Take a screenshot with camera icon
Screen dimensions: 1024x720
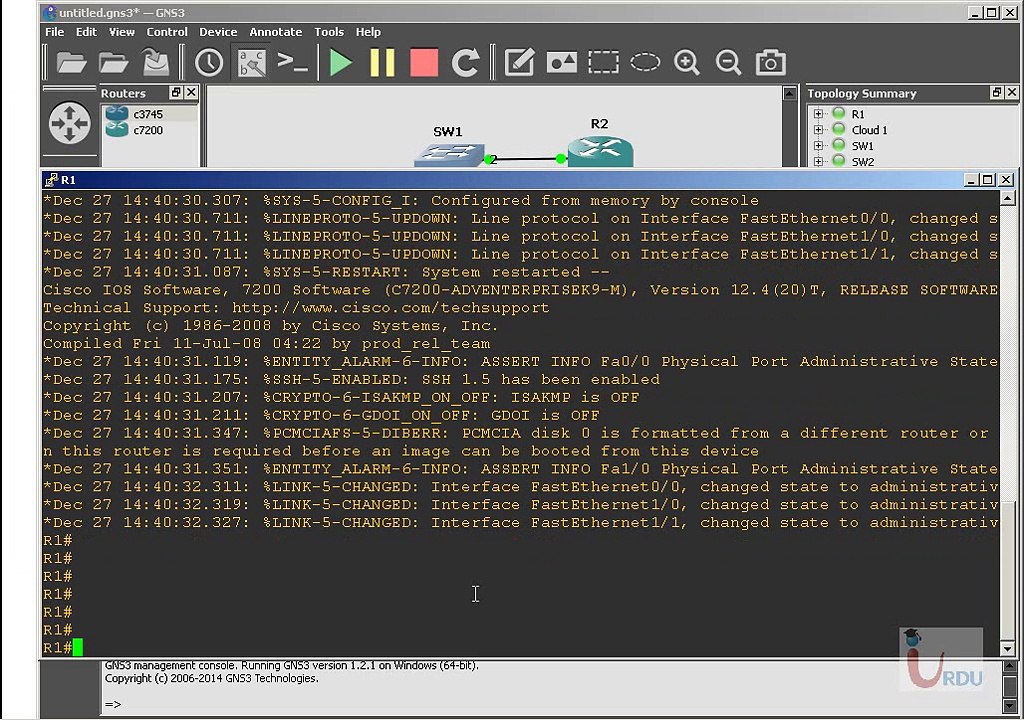pyautogui.click(x=771, y=63)
